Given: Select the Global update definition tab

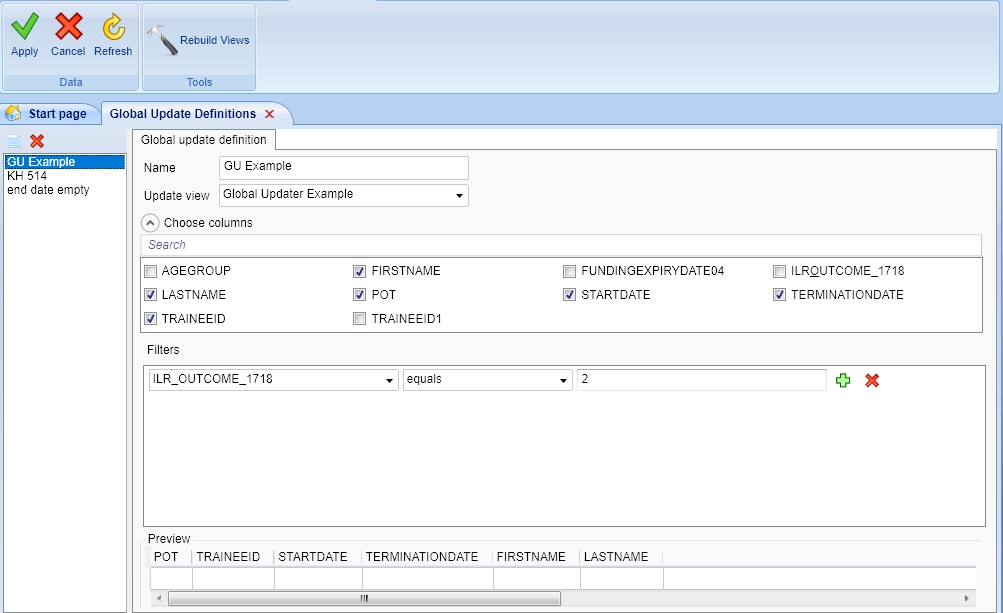Looking at the screenshot, I should [204, 139].
